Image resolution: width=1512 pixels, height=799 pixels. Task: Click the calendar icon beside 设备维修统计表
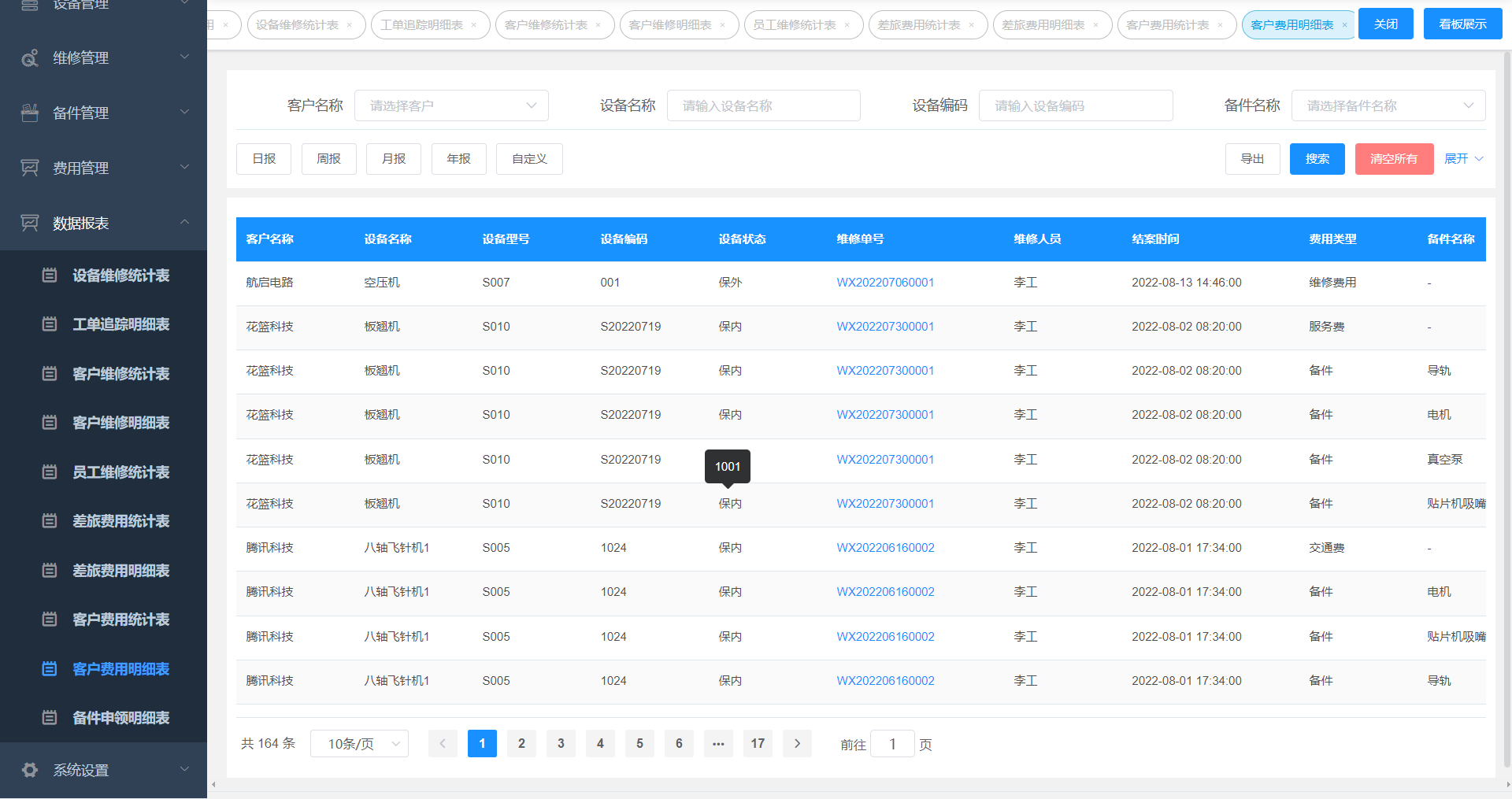point(50,276)
